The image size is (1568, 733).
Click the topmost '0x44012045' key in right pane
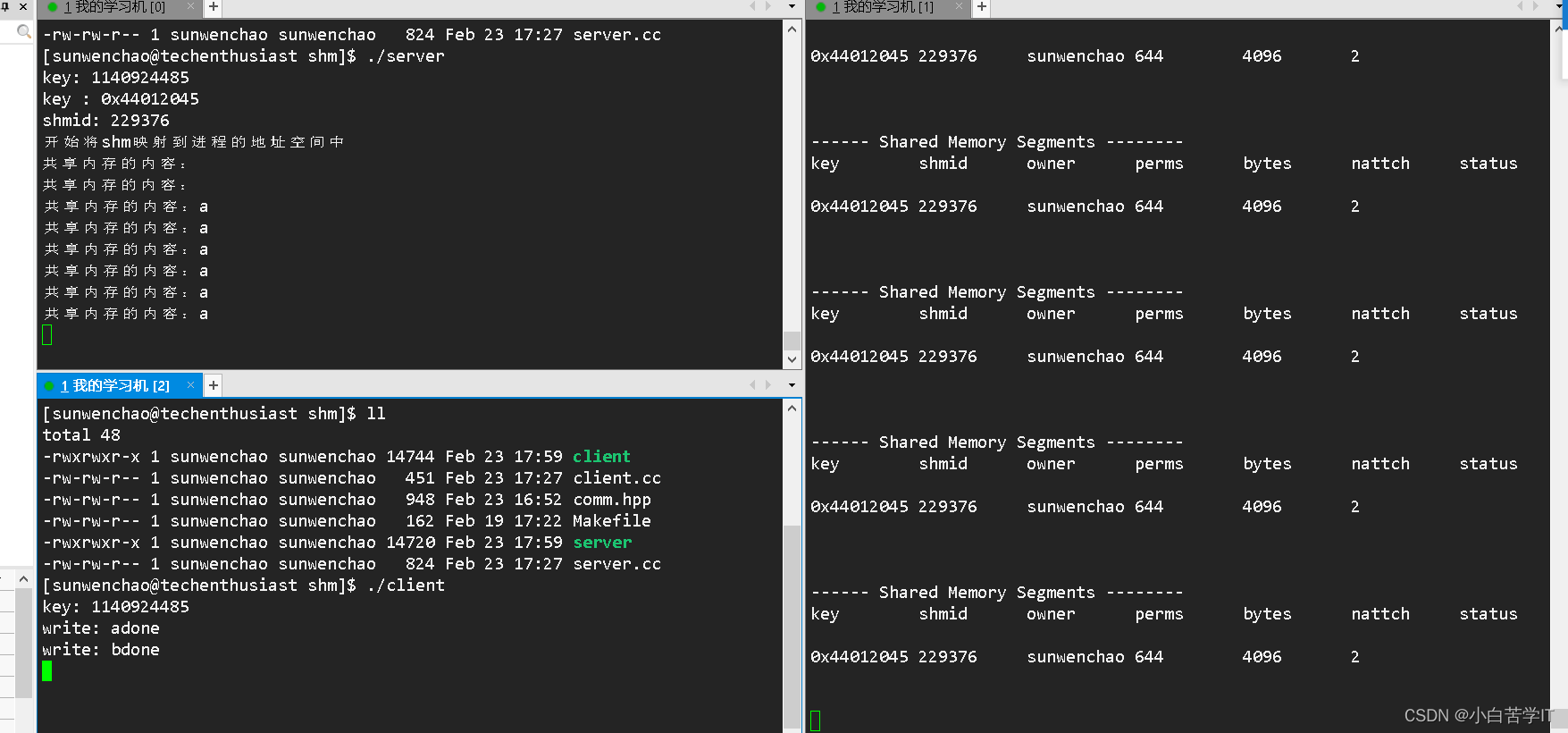pos(859,56)
